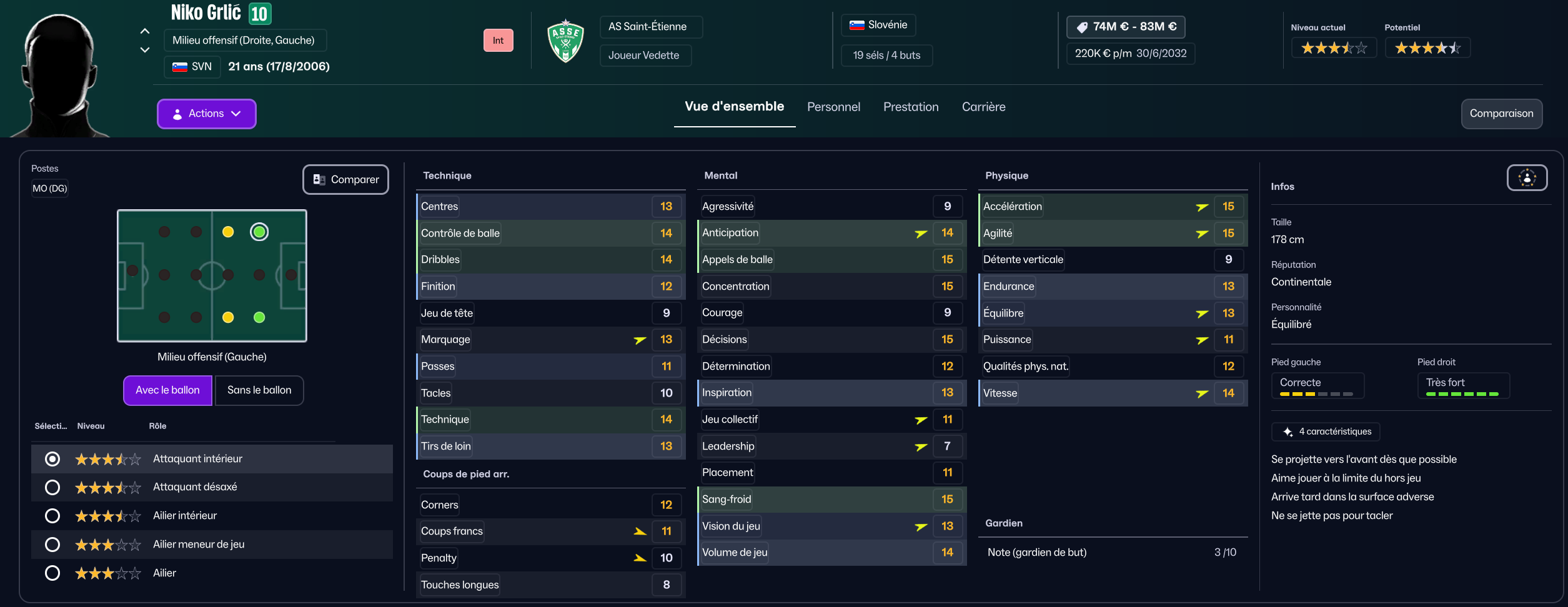Expand the Actions dropdown menu
The height and width of the screenshot is (607, 1568).
click(x=206, y=114)
